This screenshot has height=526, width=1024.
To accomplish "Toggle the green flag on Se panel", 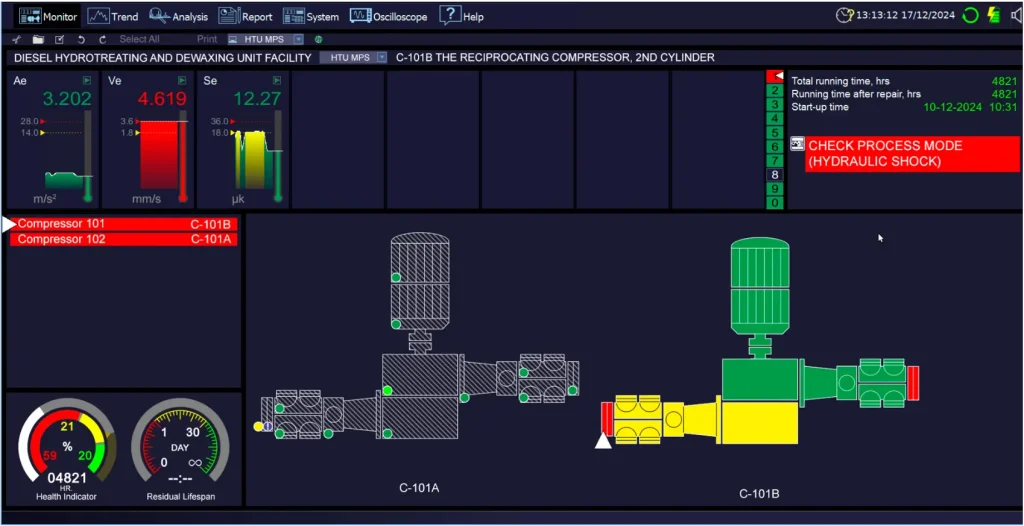I will [x=277, y=80].
